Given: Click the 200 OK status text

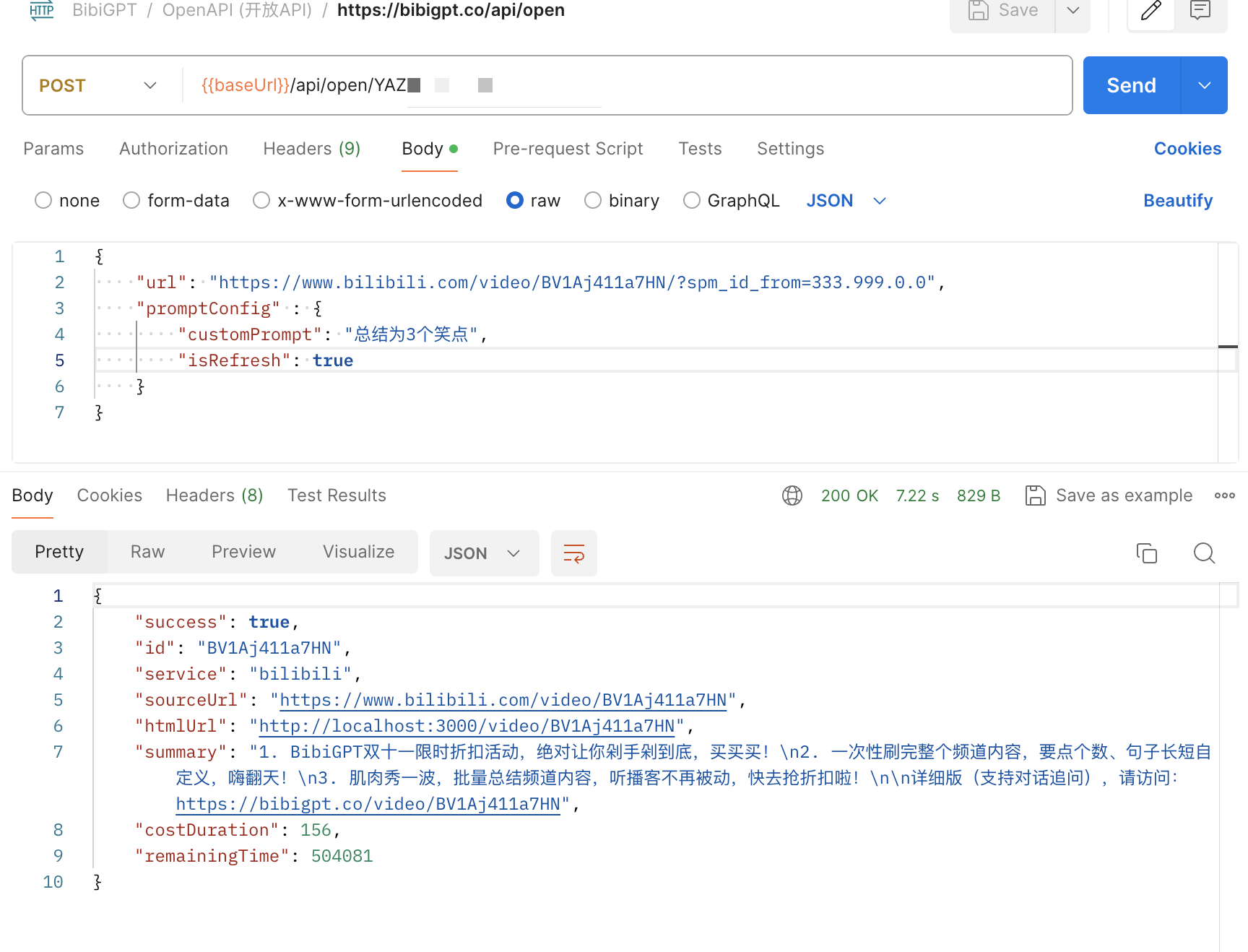Looking at the screenshot, I should pyautogui.click(x=849, y=496).
